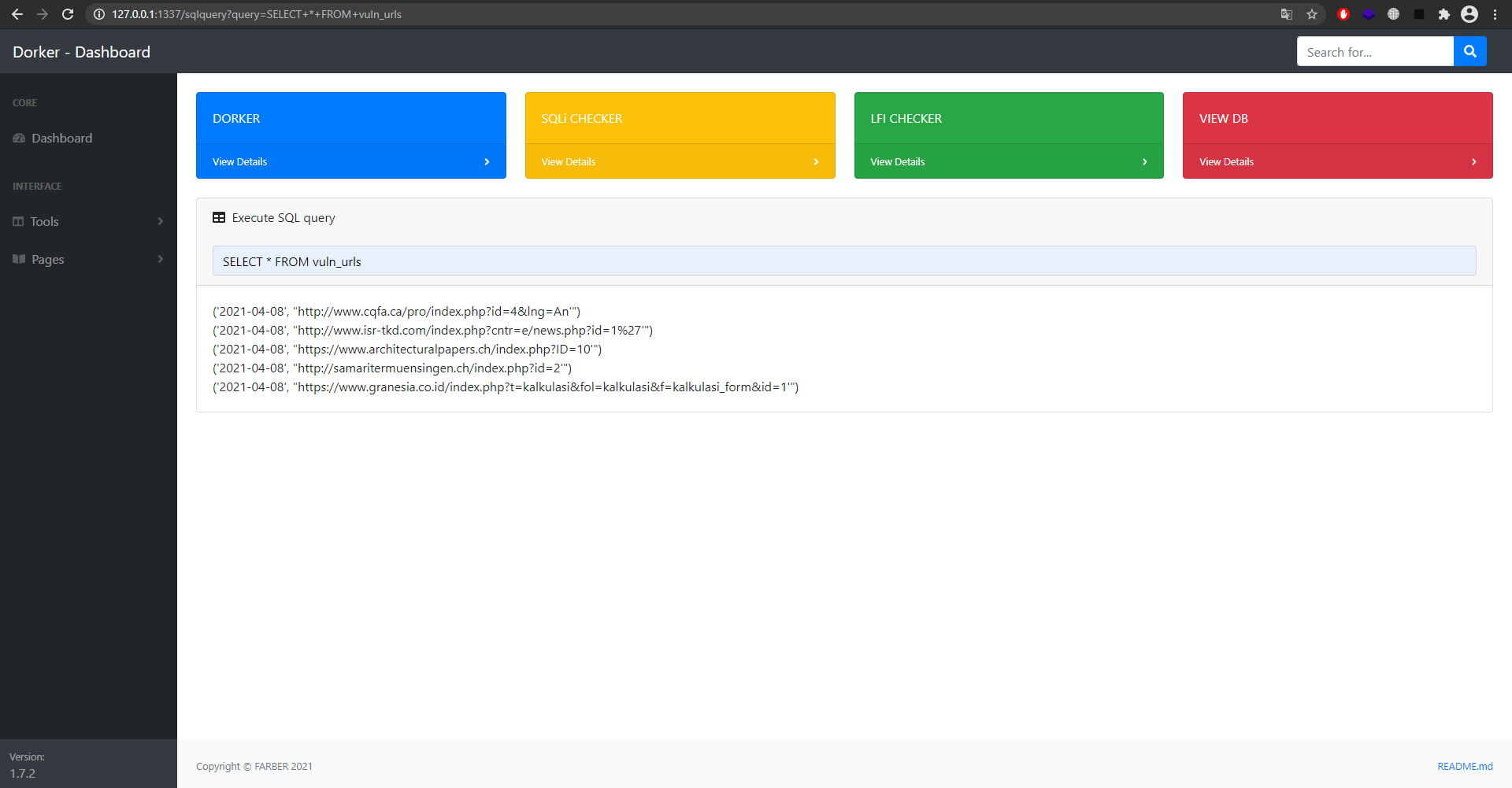Open the README.md footer link
The image size is (1512, 788).
[x=1465, y=767]
